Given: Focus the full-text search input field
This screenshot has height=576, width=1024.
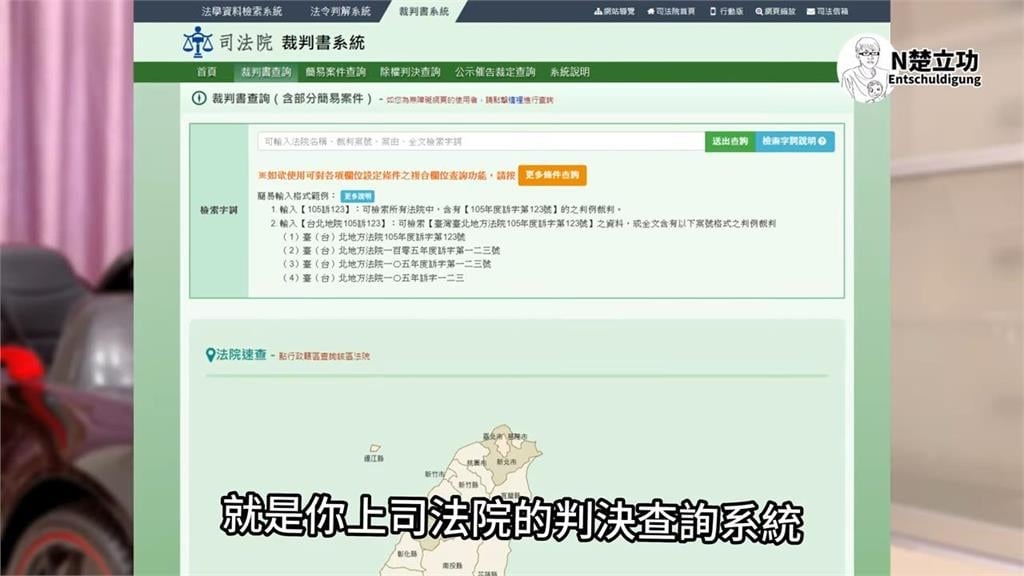Looking at the screenshot, I should pos(481,142).
